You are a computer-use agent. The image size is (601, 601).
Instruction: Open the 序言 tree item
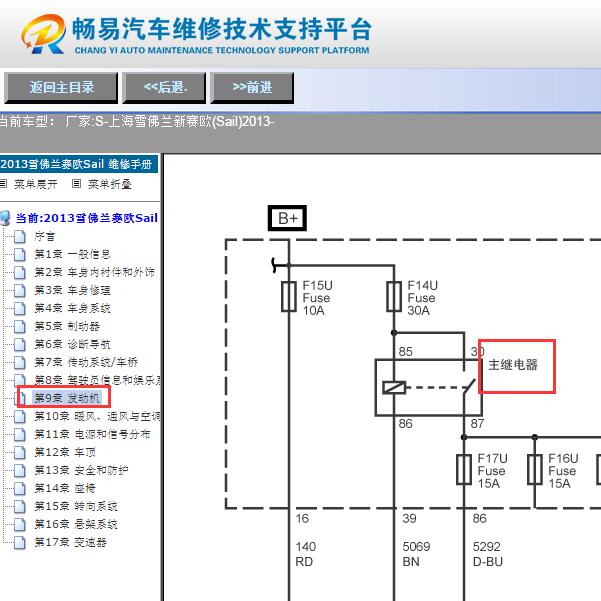click(x=44, y=236)
